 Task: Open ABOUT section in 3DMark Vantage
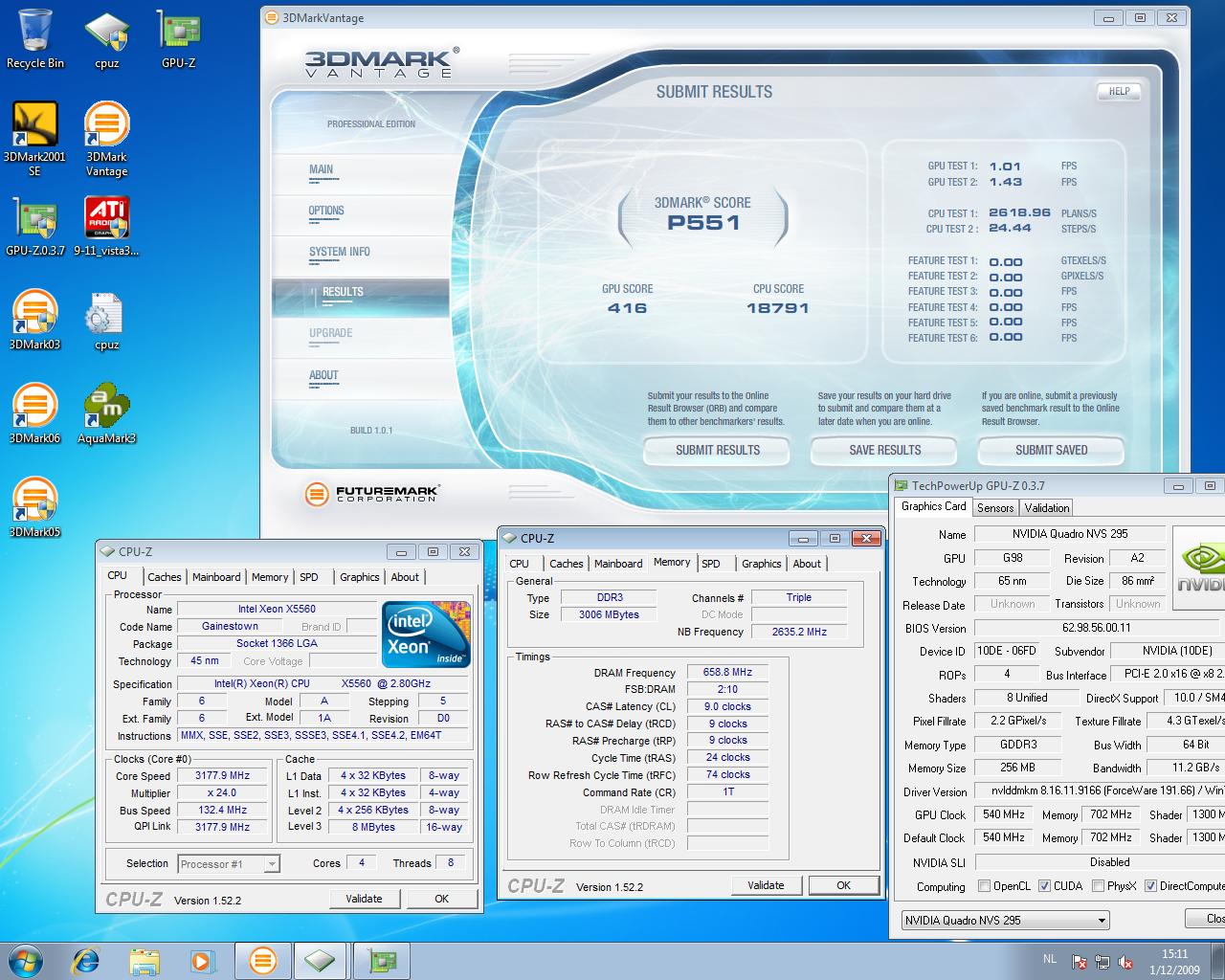click(323, 375)
